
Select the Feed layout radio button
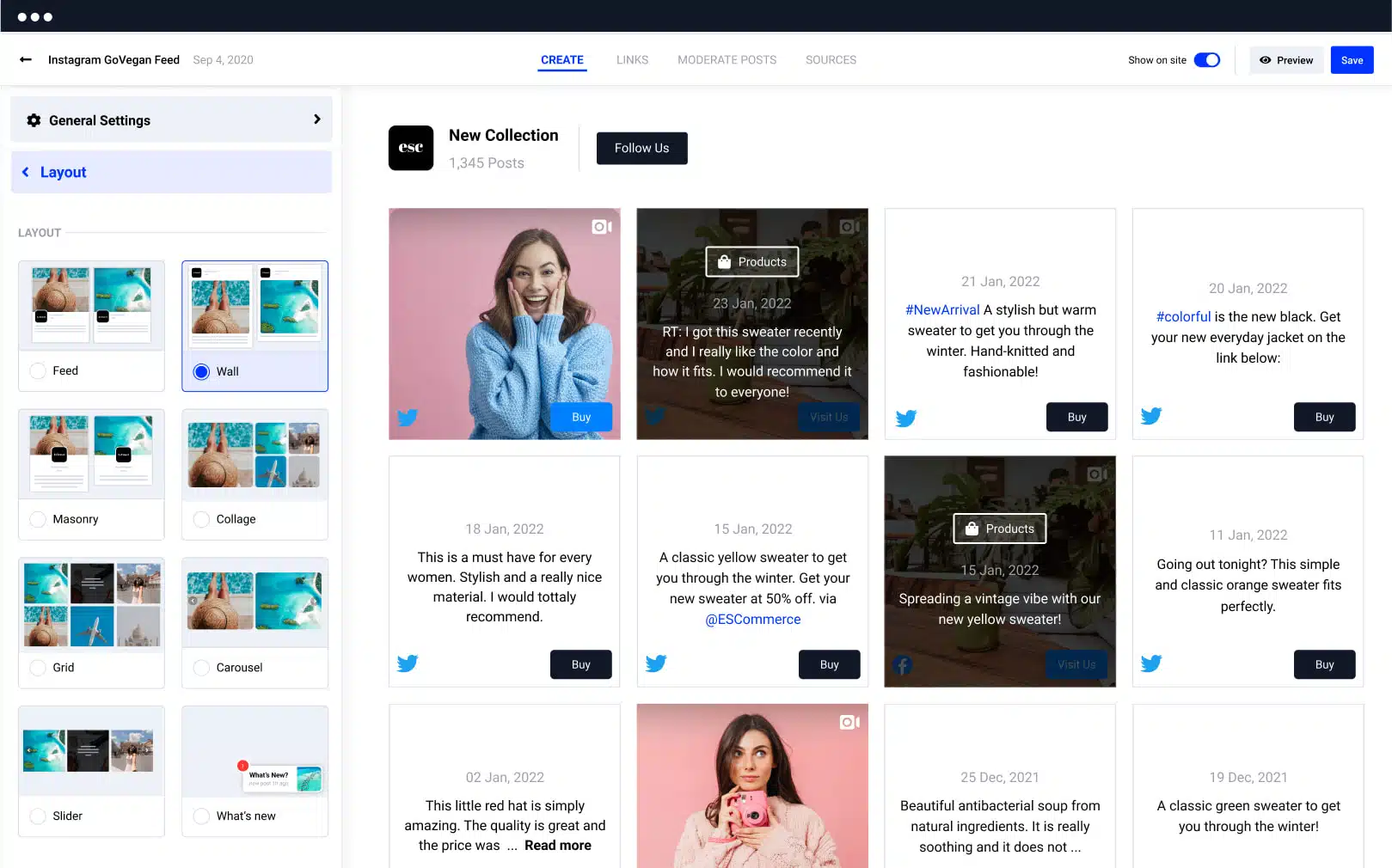click(x=38, y=370)
